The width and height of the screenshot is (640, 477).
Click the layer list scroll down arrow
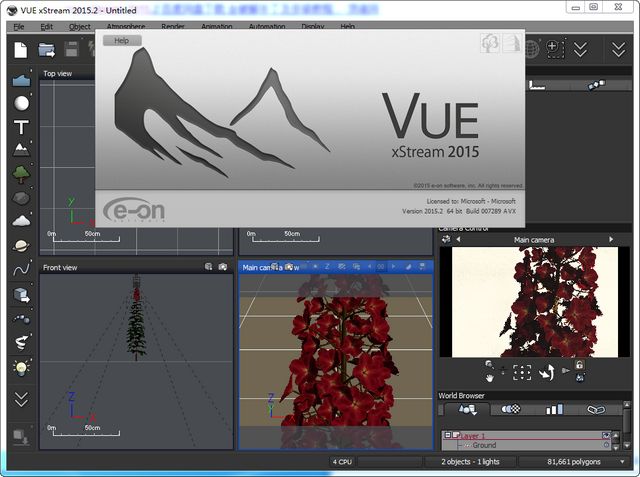(616, 447)
